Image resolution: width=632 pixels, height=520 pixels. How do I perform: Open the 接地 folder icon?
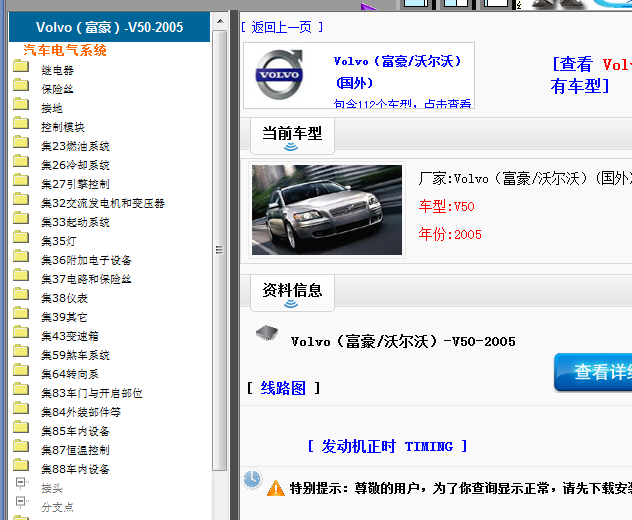[21, 104]
